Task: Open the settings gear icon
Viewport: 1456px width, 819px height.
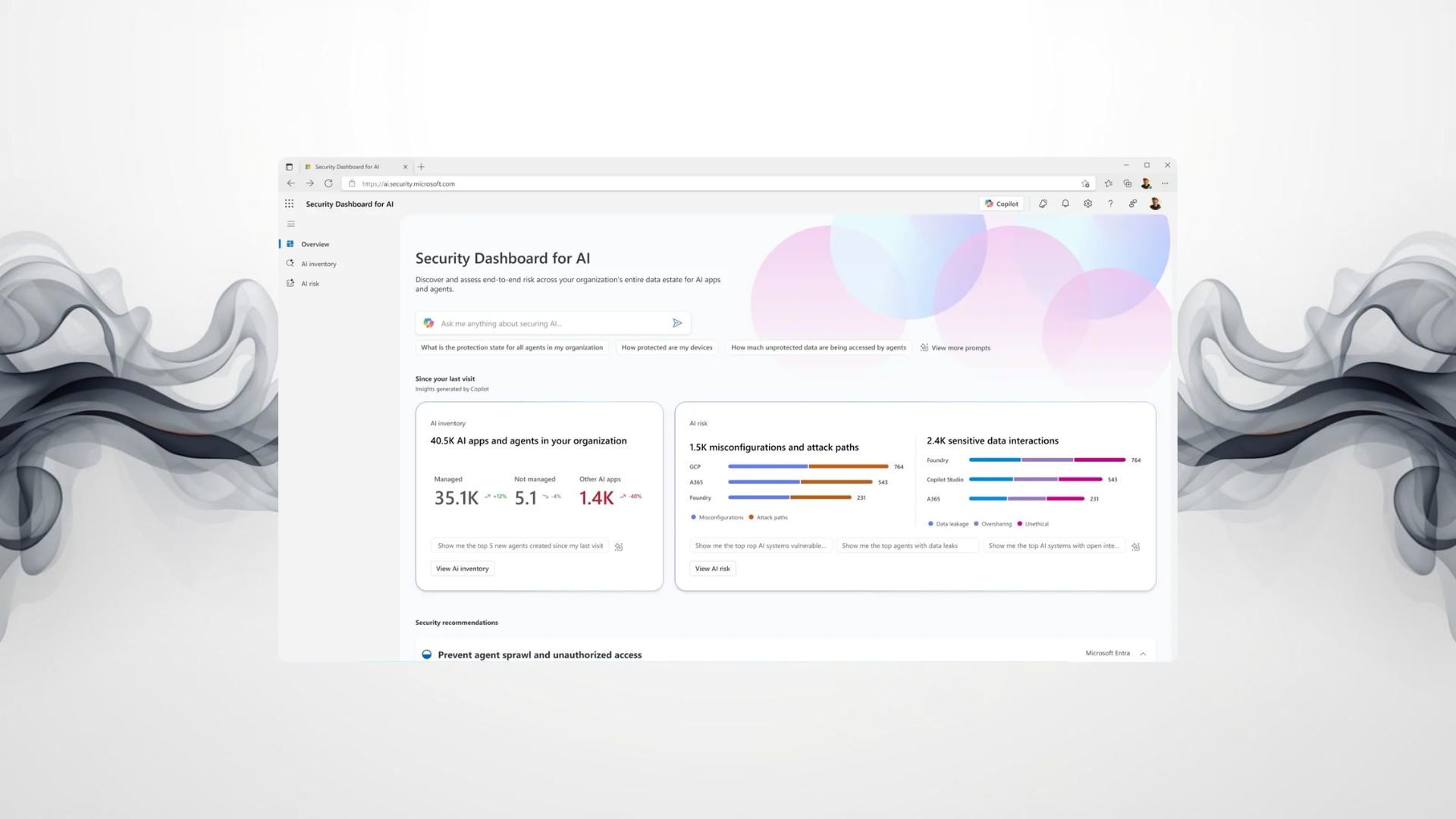Action: pyautogui.click(x=1087, y=204)
